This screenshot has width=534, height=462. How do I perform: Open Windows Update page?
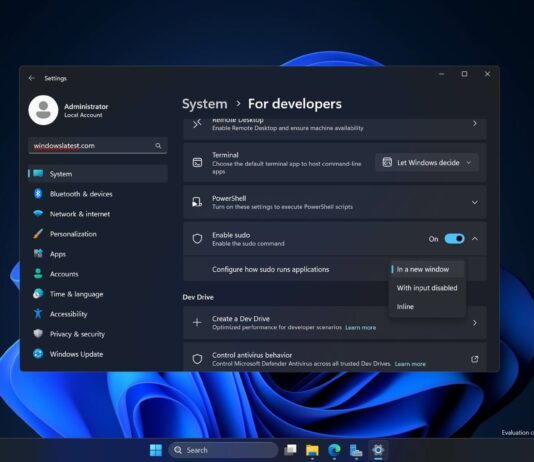98,354
